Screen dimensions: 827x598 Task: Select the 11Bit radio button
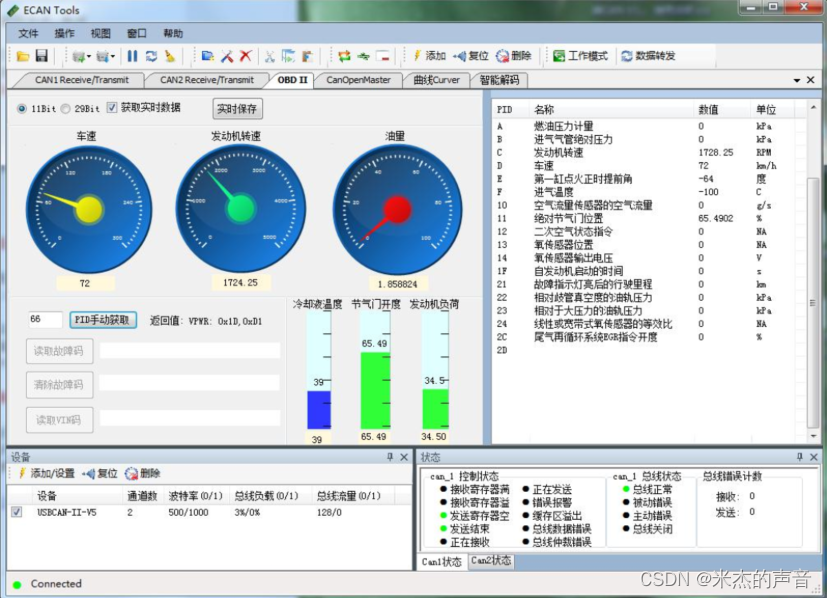point(22,108)
